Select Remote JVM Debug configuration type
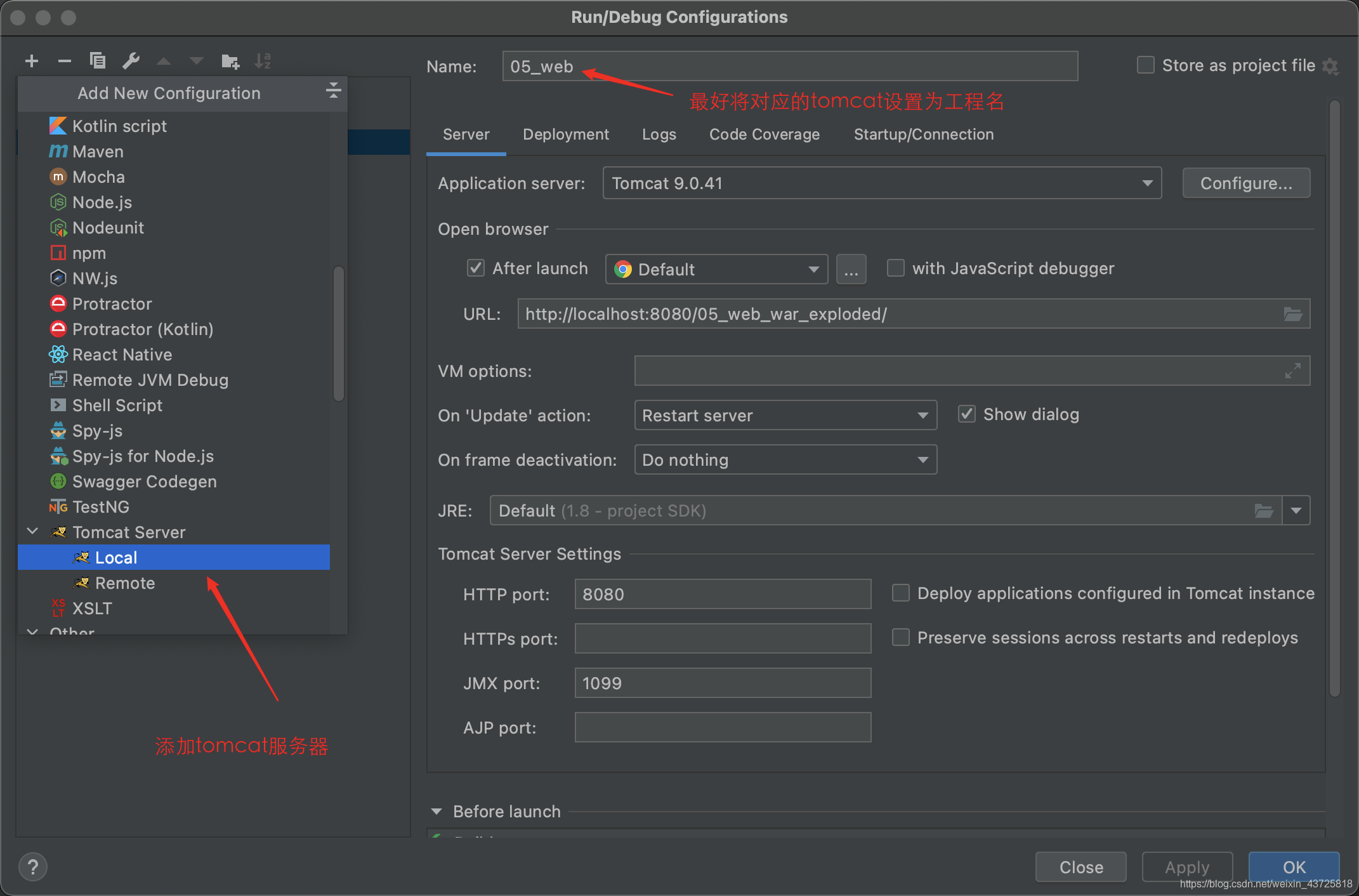Screen dimensions: 1359x896 pos(174,379)
